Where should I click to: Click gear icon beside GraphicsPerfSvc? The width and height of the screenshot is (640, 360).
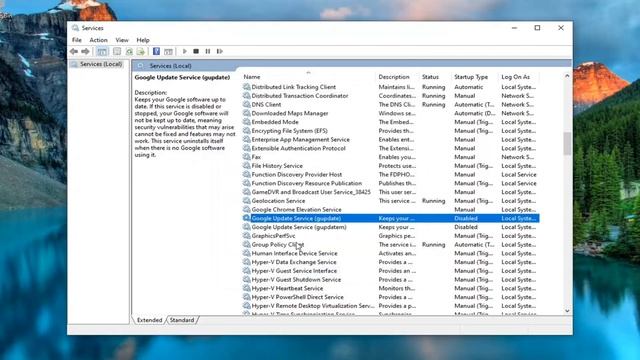pos(247,236)
